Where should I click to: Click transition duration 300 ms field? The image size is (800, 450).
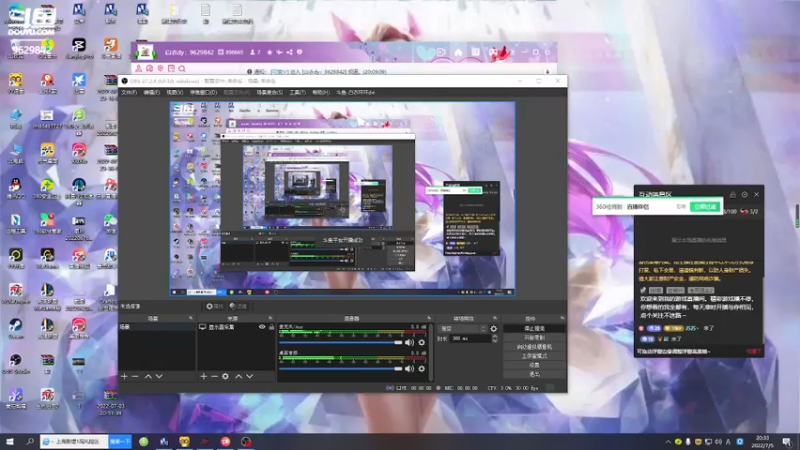point(470,338)
